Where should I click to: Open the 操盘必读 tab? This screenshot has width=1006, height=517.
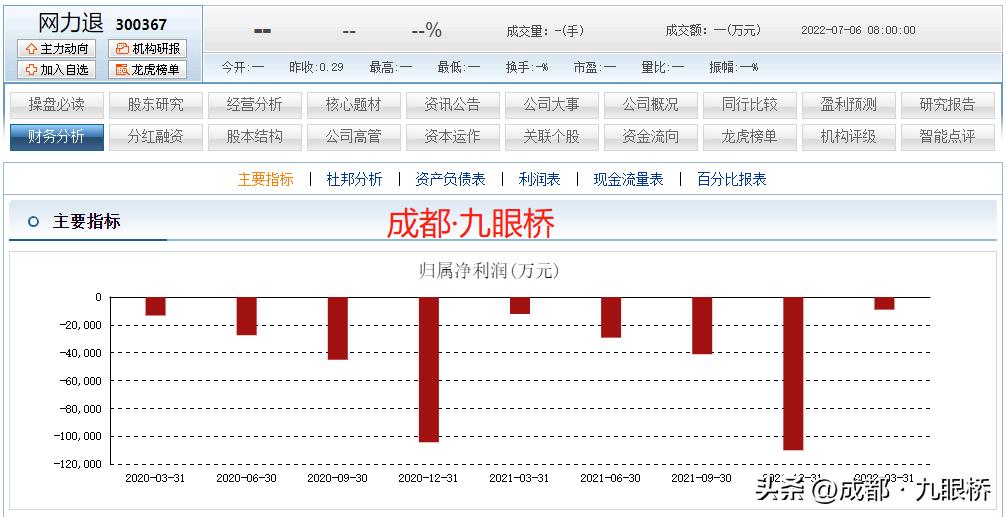[x=56, y=105]
